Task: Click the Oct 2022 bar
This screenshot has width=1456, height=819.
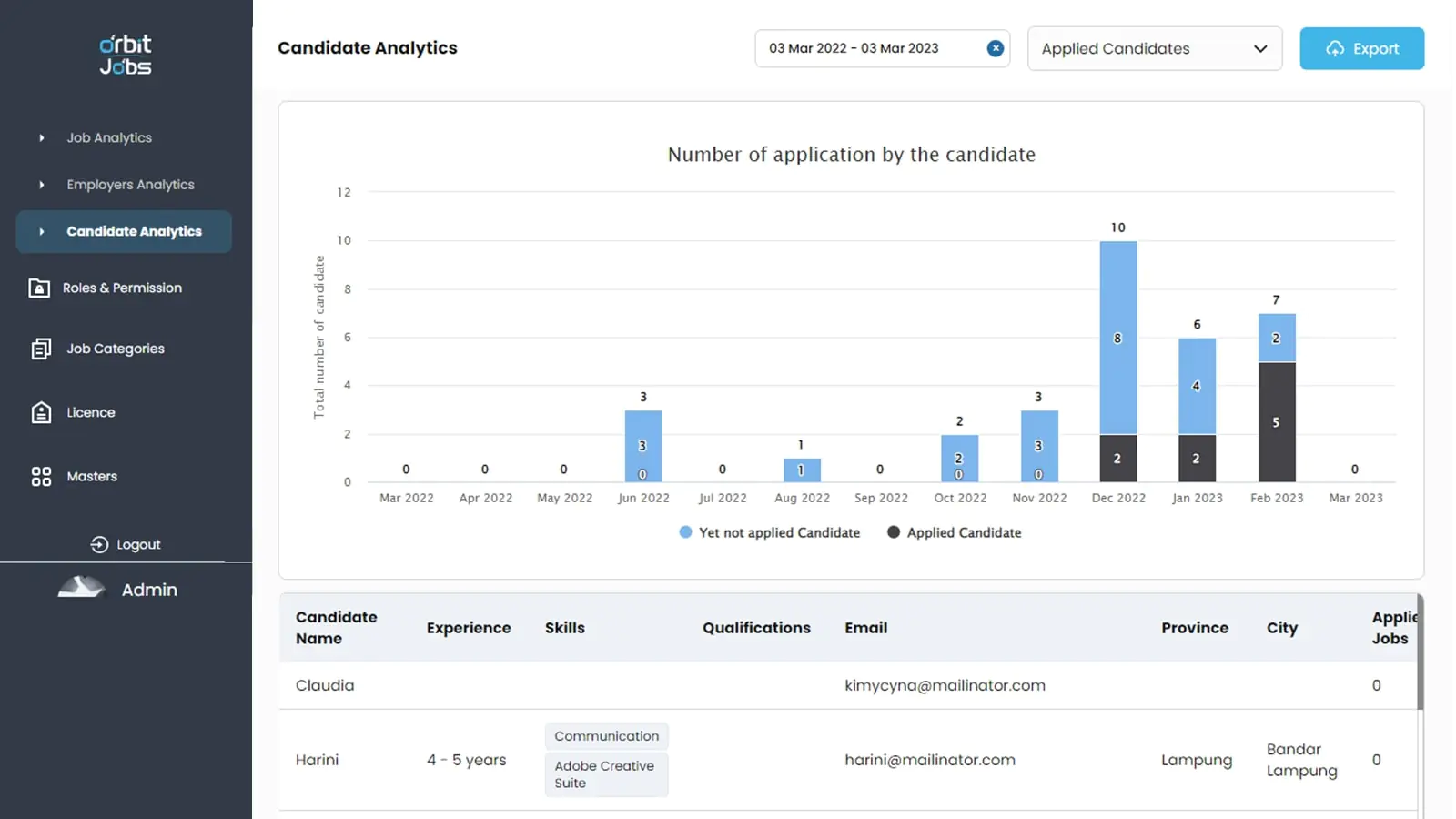Action: click(x=959, y=458)
